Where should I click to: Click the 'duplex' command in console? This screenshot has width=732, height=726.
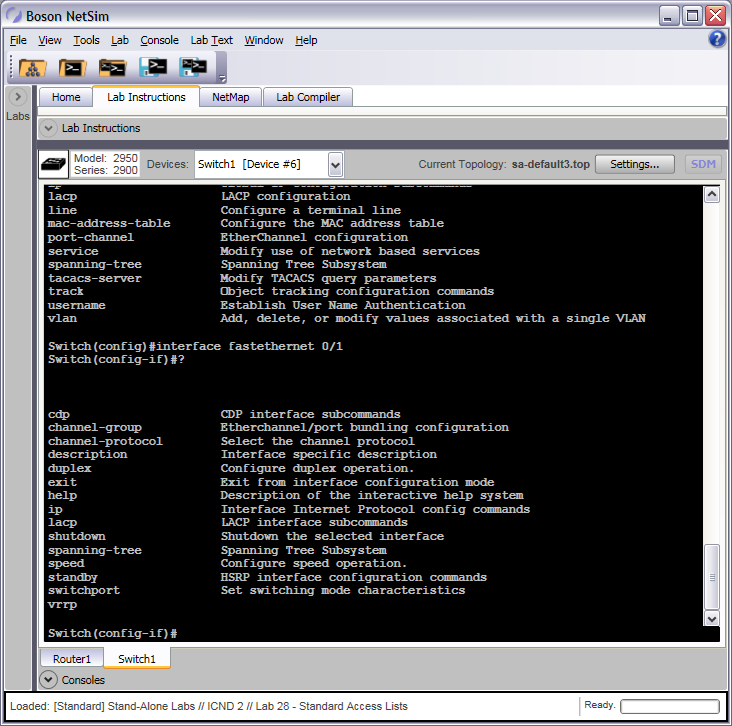[70, 468]
